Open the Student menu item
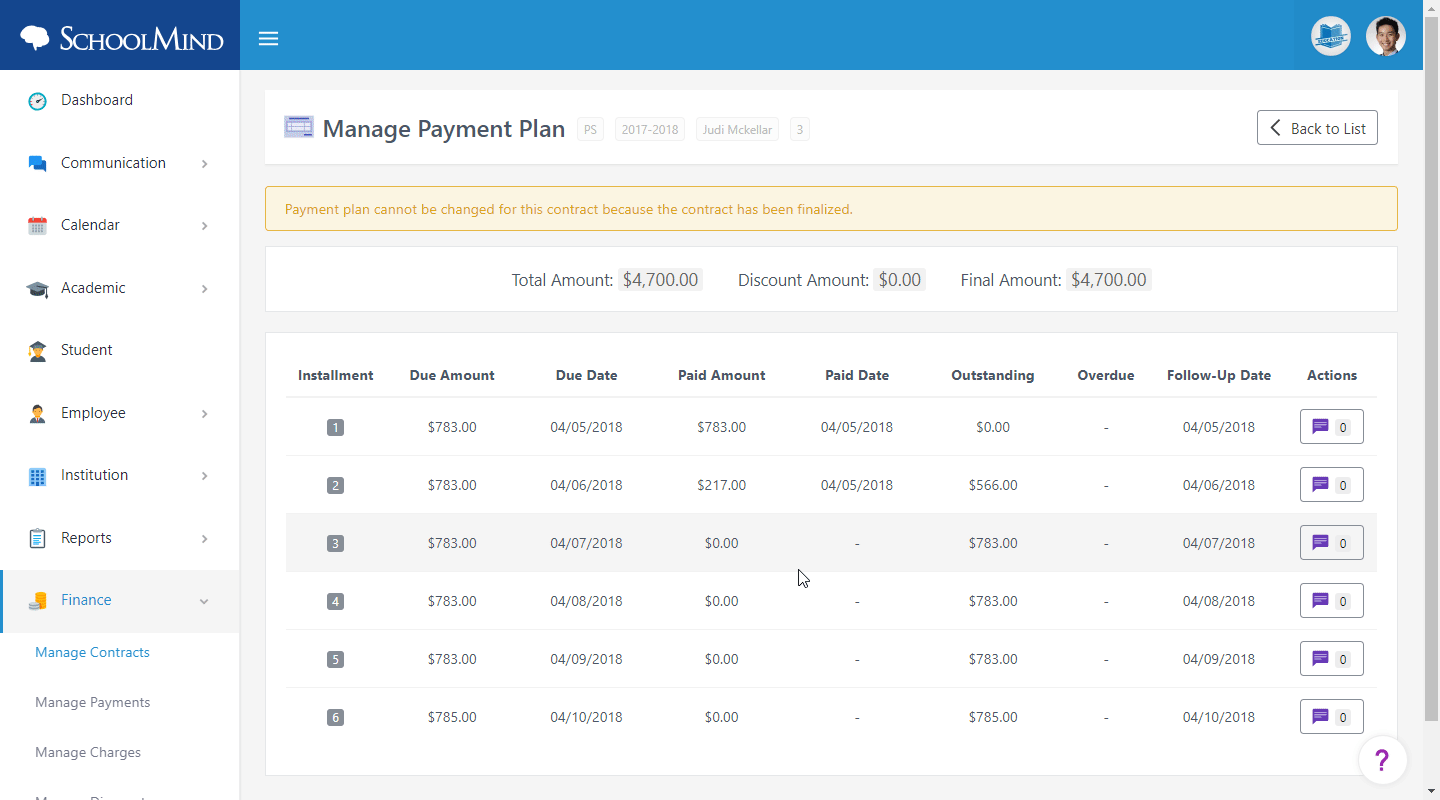 120,350
